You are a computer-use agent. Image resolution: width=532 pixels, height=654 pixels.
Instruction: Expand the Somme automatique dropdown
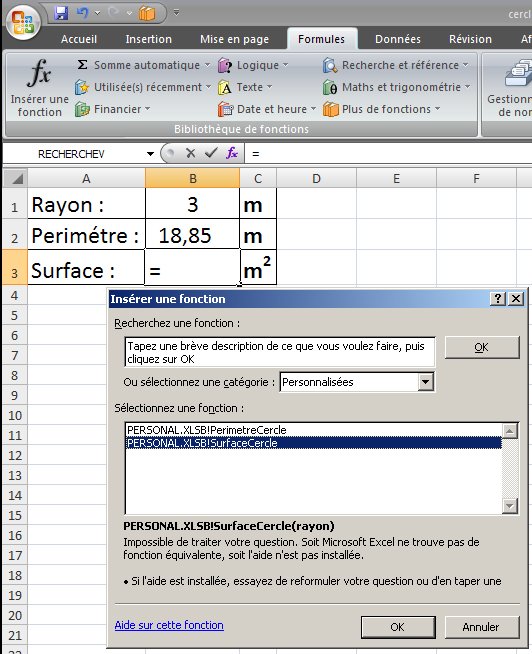pyautogui.click(x=207, y=65)
